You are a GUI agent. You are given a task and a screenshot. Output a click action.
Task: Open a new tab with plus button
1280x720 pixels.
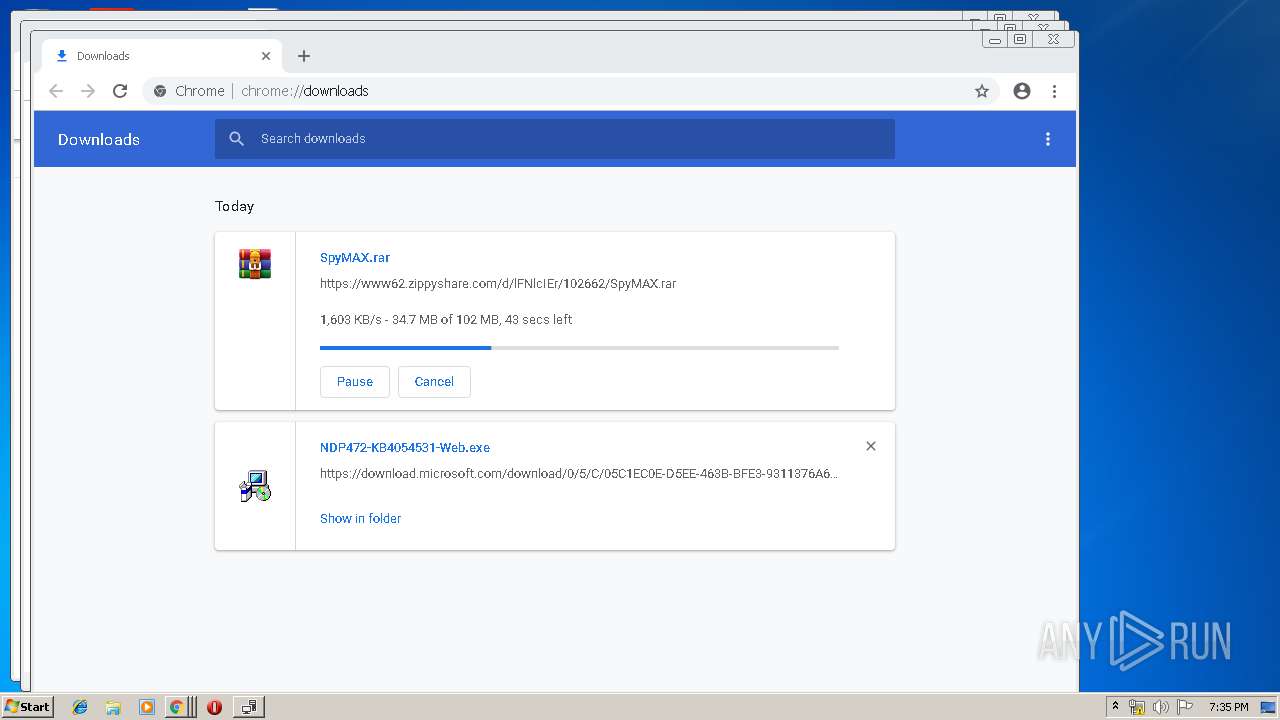coord(304,56)
